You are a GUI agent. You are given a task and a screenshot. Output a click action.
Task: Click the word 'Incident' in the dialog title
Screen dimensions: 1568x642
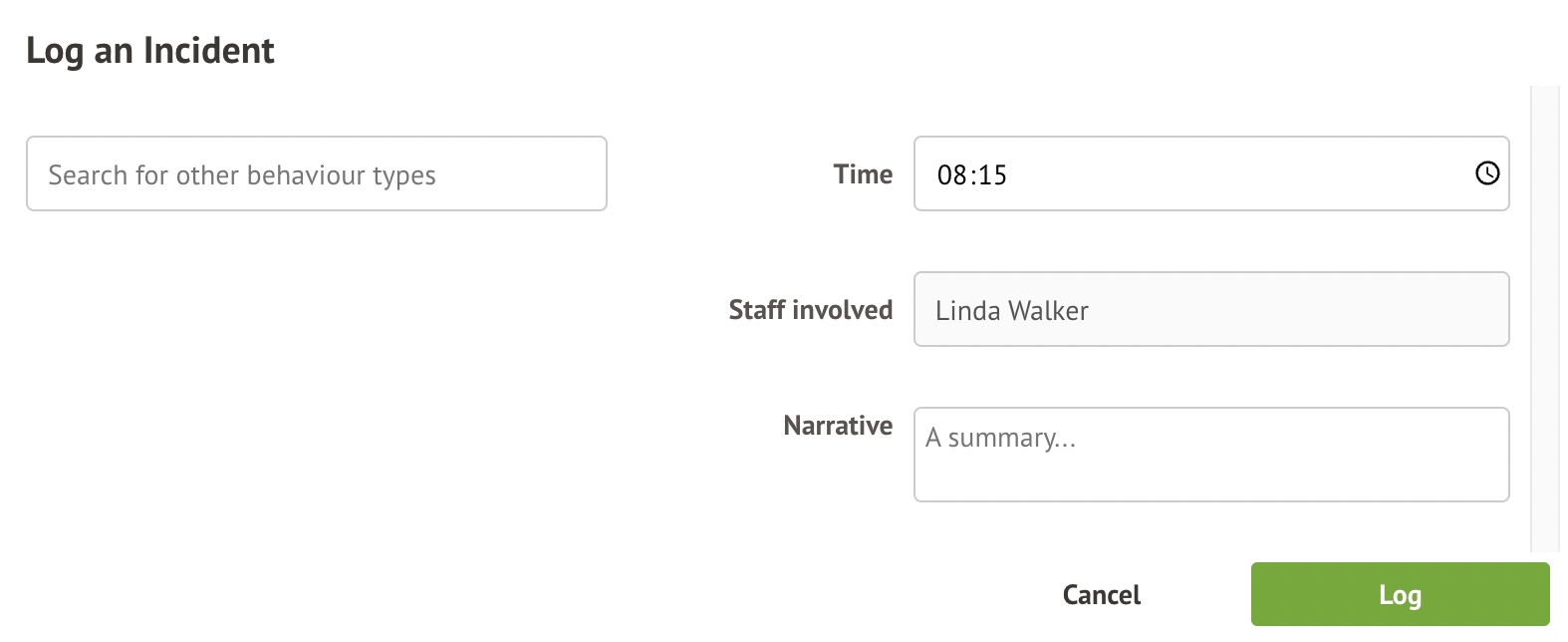(x=208, y=51)
